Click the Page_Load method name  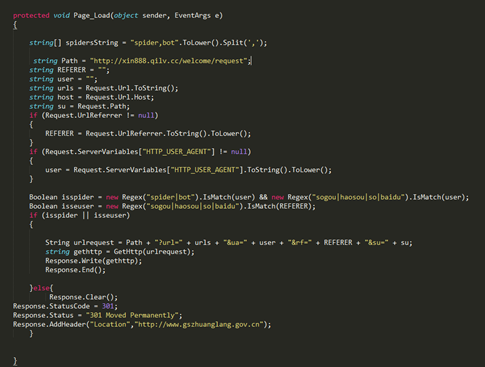click(92, 15)
